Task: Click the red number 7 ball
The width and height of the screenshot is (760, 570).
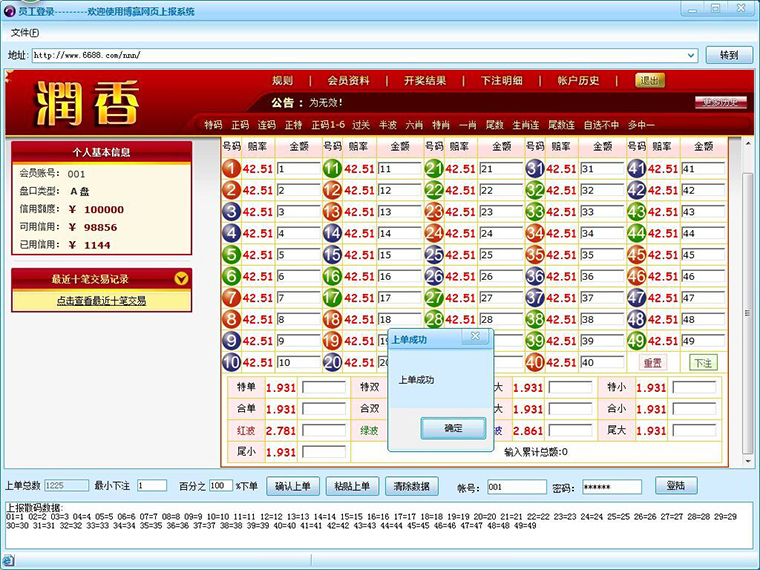Action: click(231, 298)
